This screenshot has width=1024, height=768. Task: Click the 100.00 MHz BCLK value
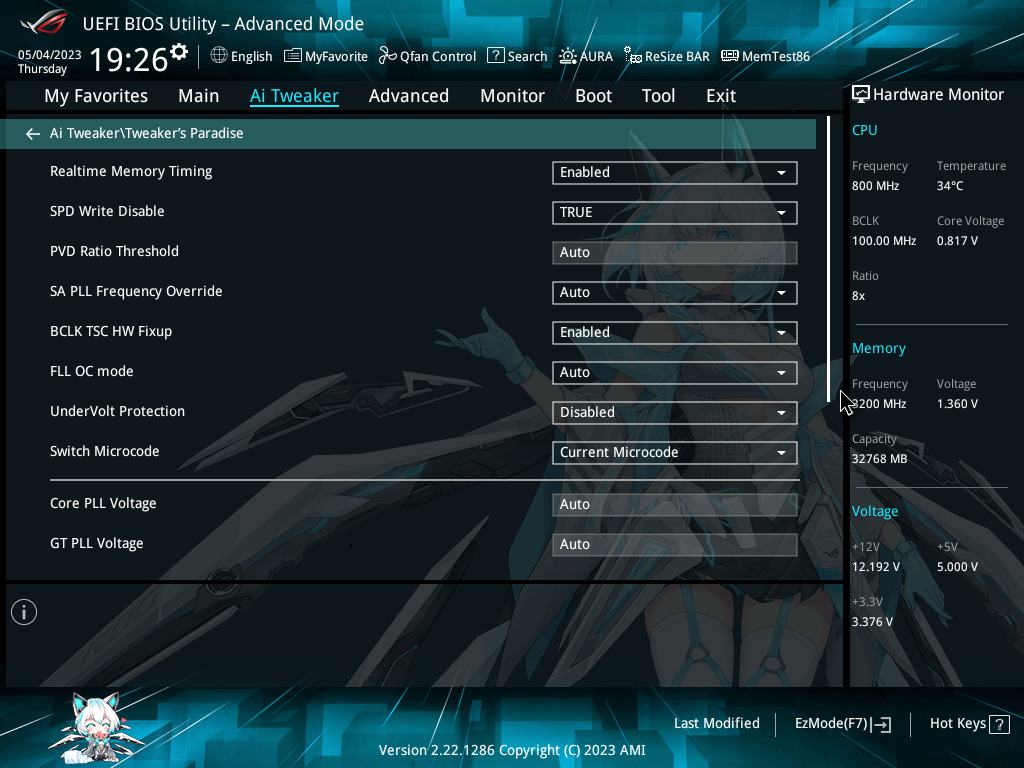click(x=884, y=241)
